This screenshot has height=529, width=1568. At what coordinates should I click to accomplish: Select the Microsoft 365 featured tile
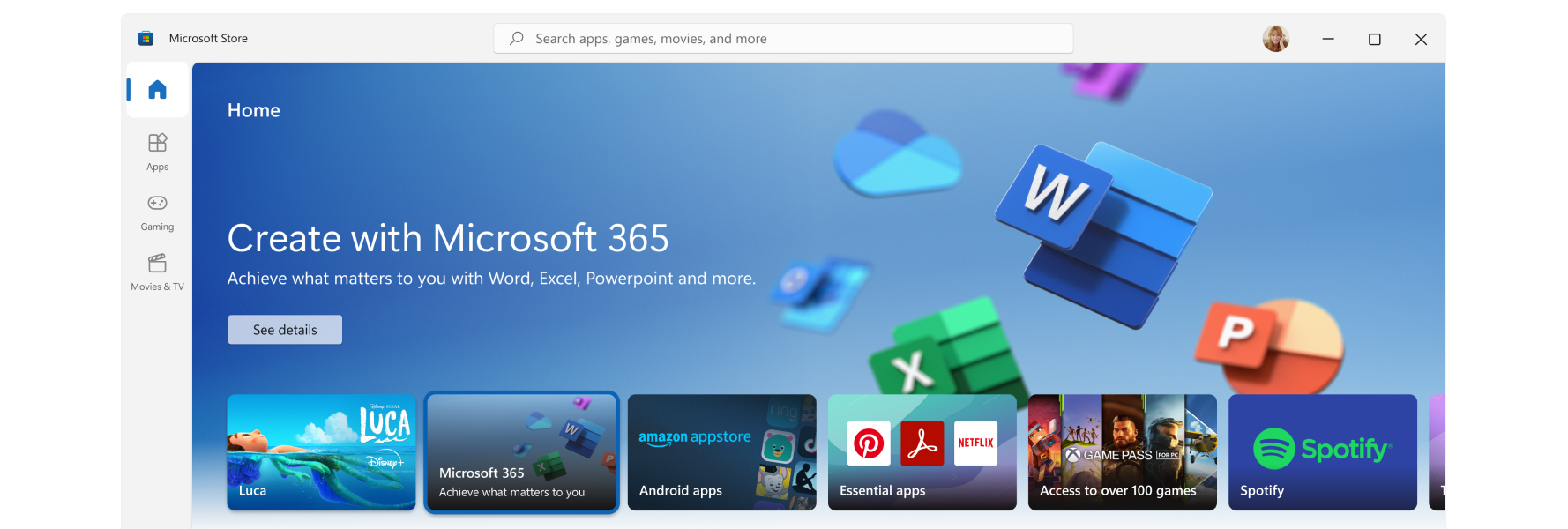pyautogui.click(x=521, y=452)
